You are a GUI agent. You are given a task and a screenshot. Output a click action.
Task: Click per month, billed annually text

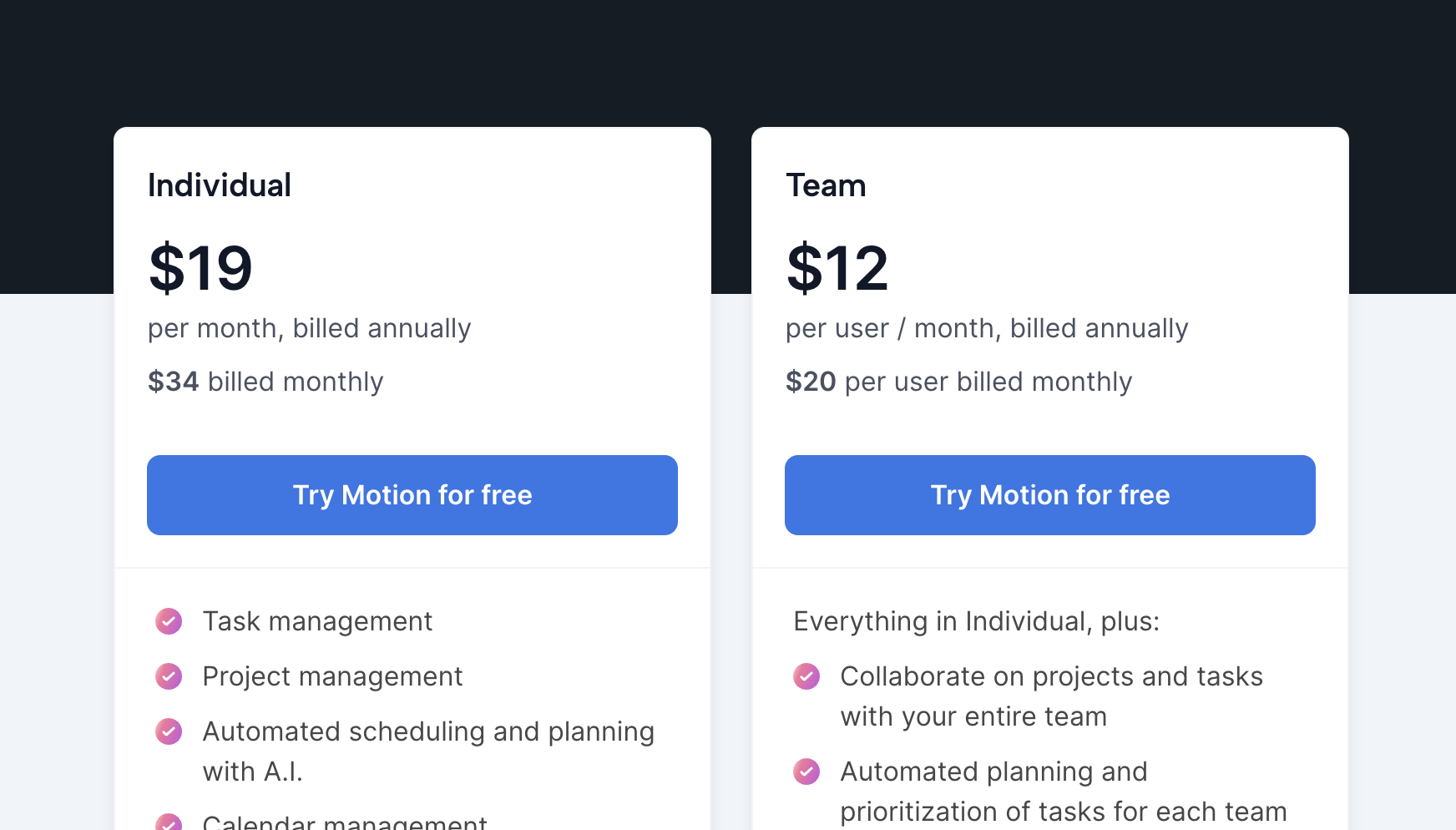[x=308, y=328]
